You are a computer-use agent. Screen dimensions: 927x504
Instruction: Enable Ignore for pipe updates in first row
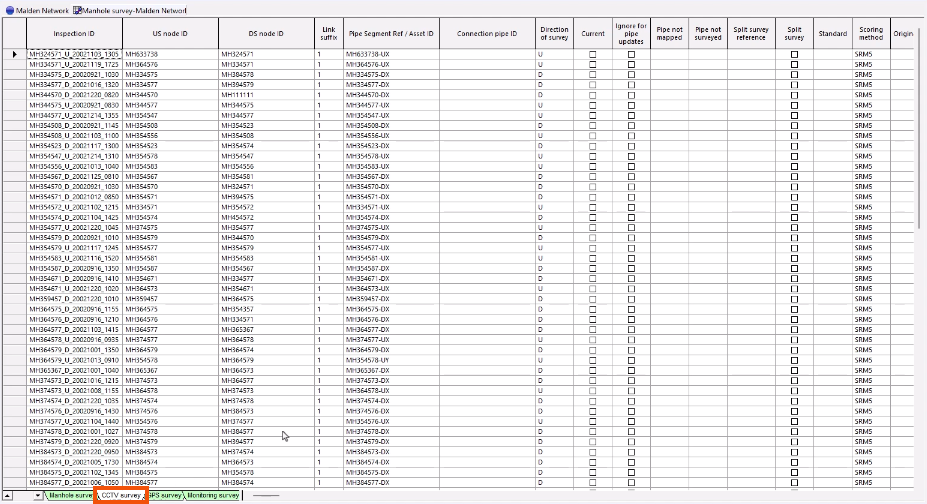(631, 53)
